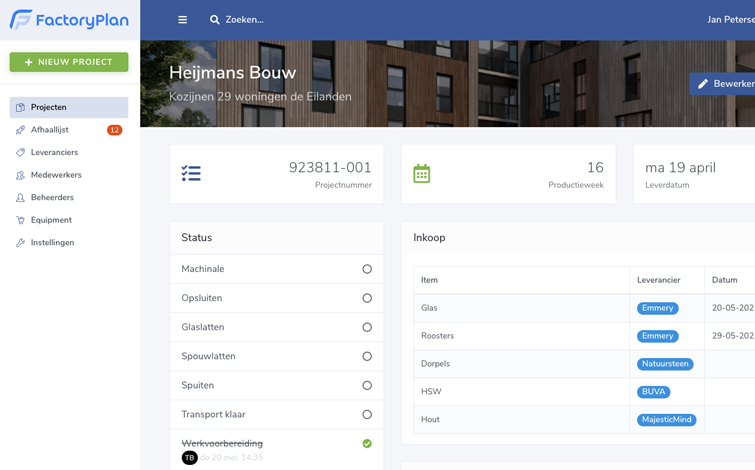Click the Equipment cart icon in sidebar

coord(20,220)
